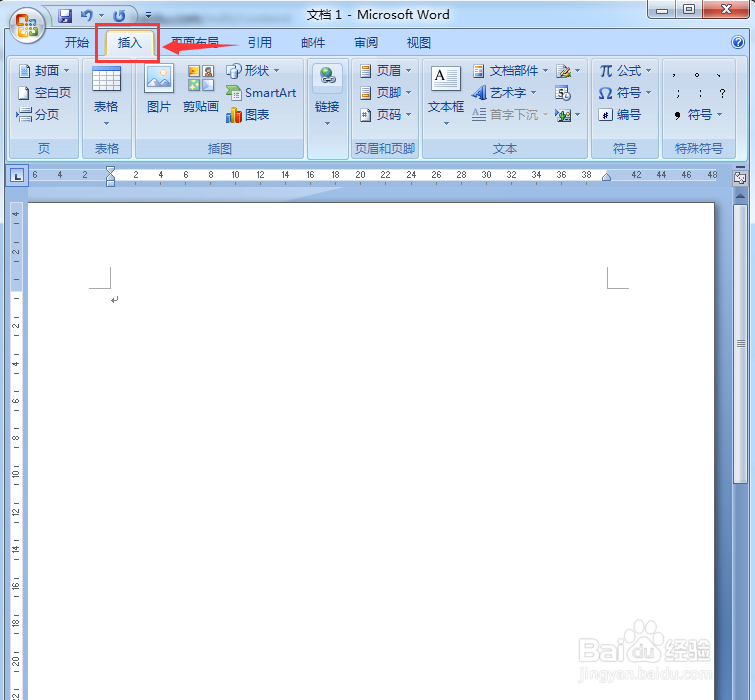Viewport: 755px width, 700px height.
Task: Click the first-line indent marker on ruler
Action: (110, 170)
